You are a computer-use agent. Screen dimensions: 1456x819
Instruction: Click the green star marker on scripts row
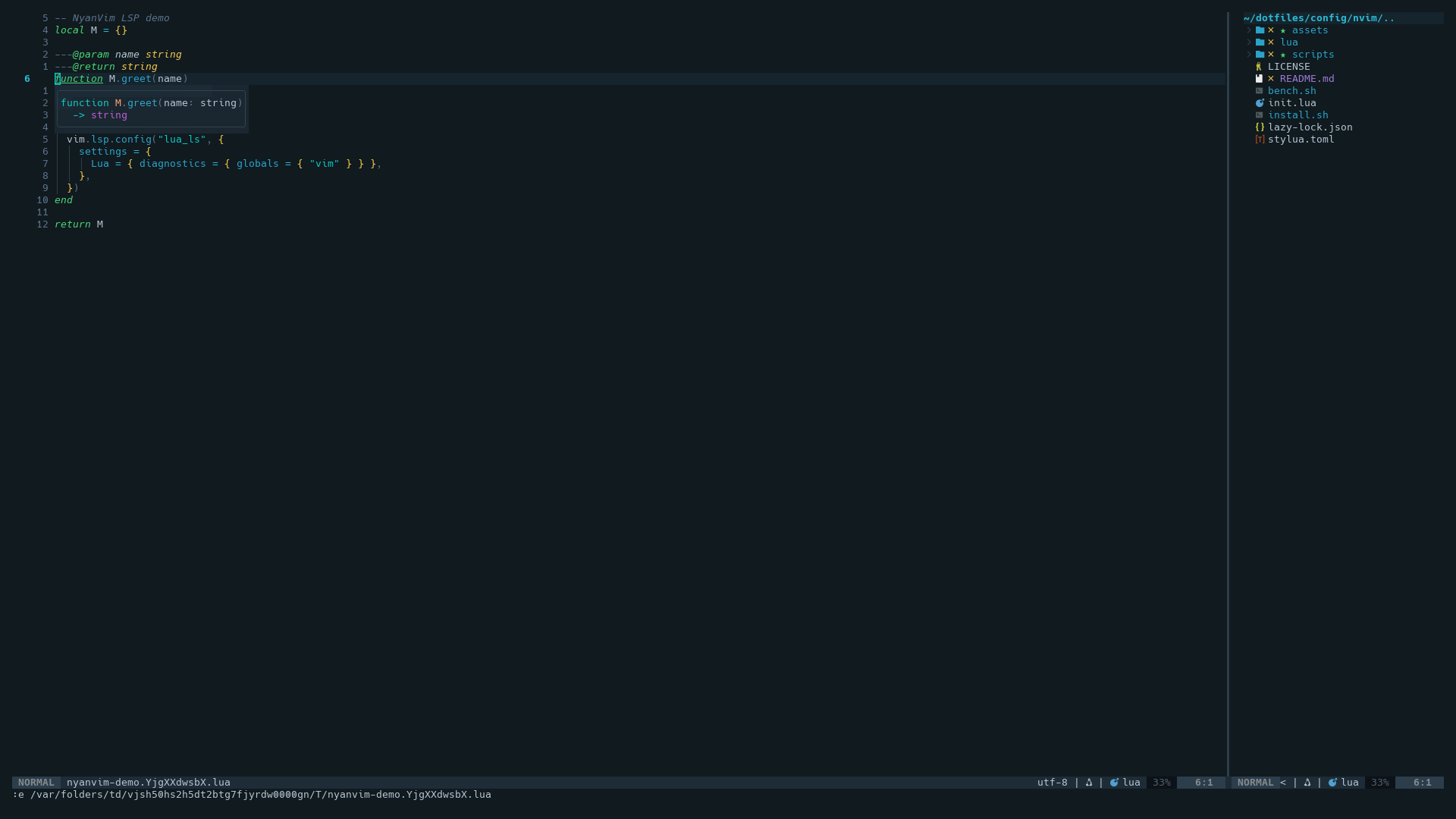coord(1283,55)
